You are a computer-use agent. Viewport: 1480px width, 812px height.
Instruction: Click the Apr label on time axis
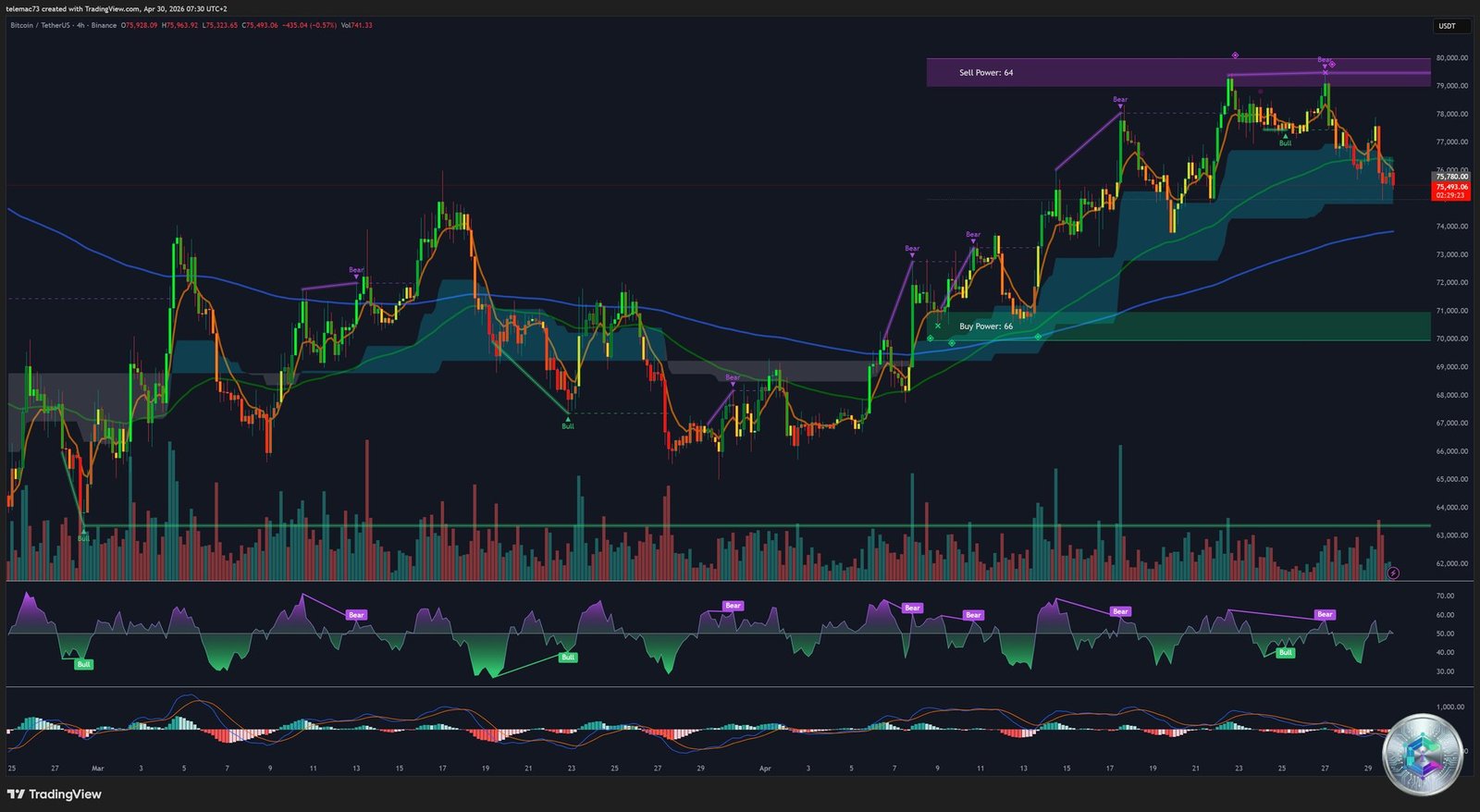click(x=764, y=769)
